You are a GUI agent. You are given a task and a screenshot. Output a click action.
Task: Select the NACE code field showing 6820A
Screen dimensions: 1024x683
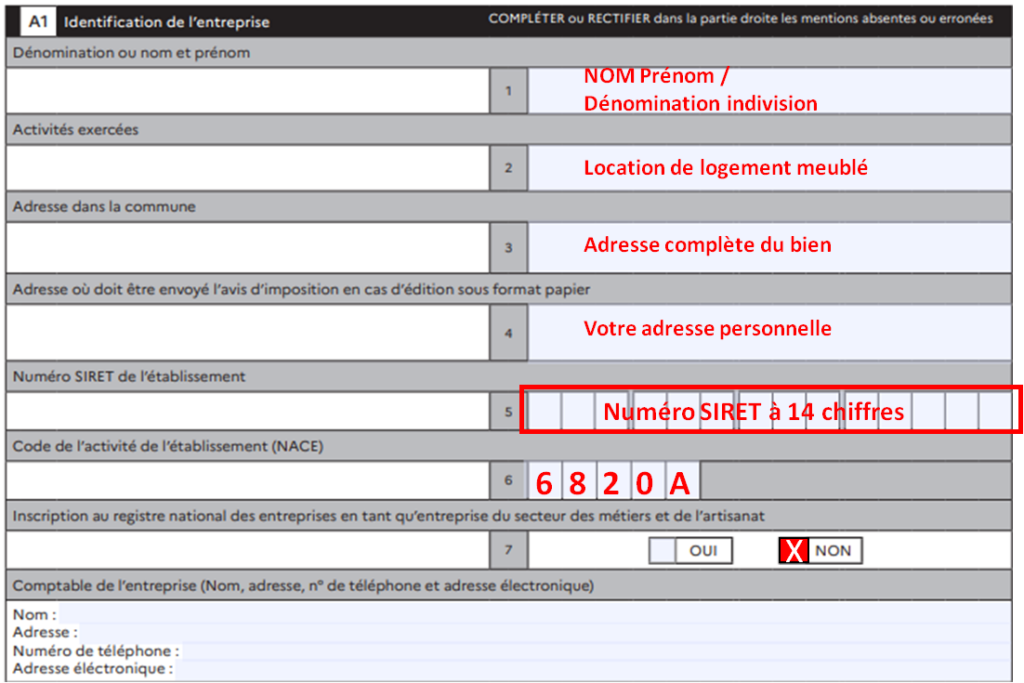(614, 482)
